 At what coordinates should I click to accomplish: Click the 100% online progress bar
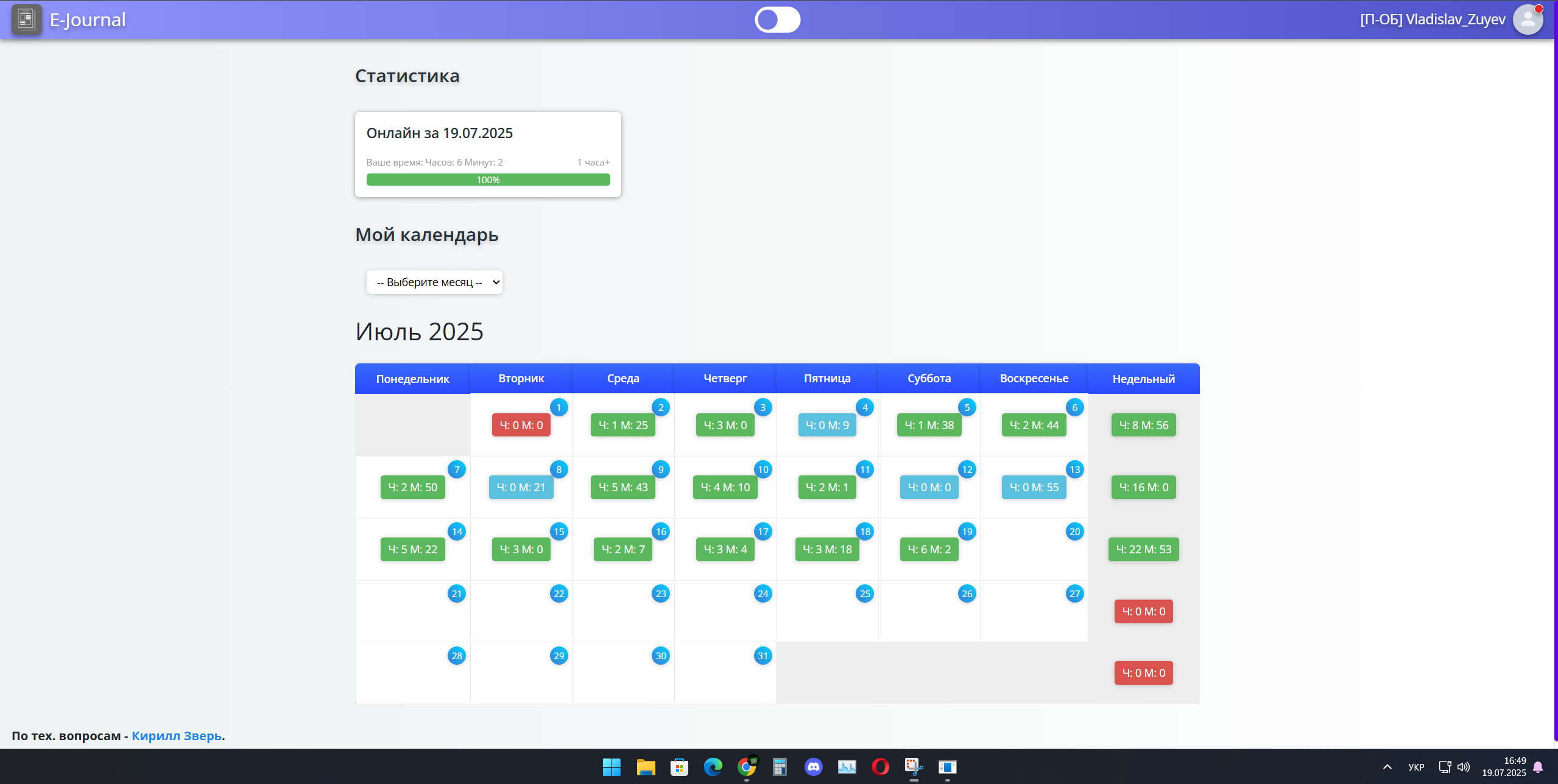pyautogui.click(x=488, y=180)
